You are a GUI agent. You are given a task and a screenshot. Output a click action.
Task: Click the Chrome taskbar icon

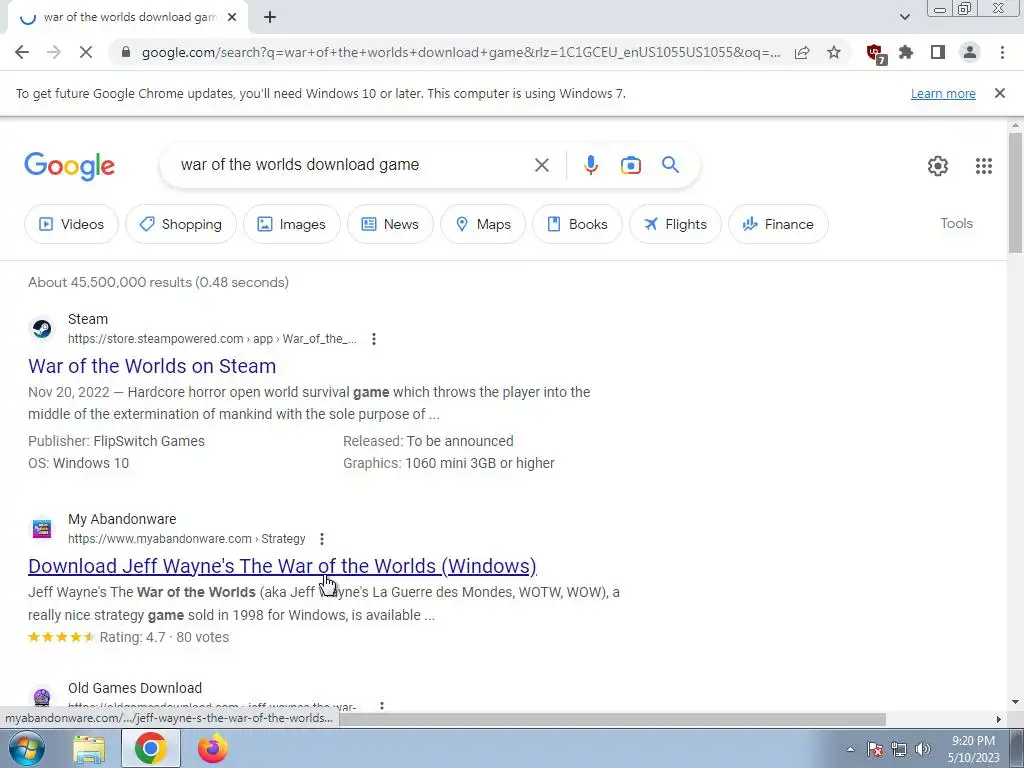point(151,748)
